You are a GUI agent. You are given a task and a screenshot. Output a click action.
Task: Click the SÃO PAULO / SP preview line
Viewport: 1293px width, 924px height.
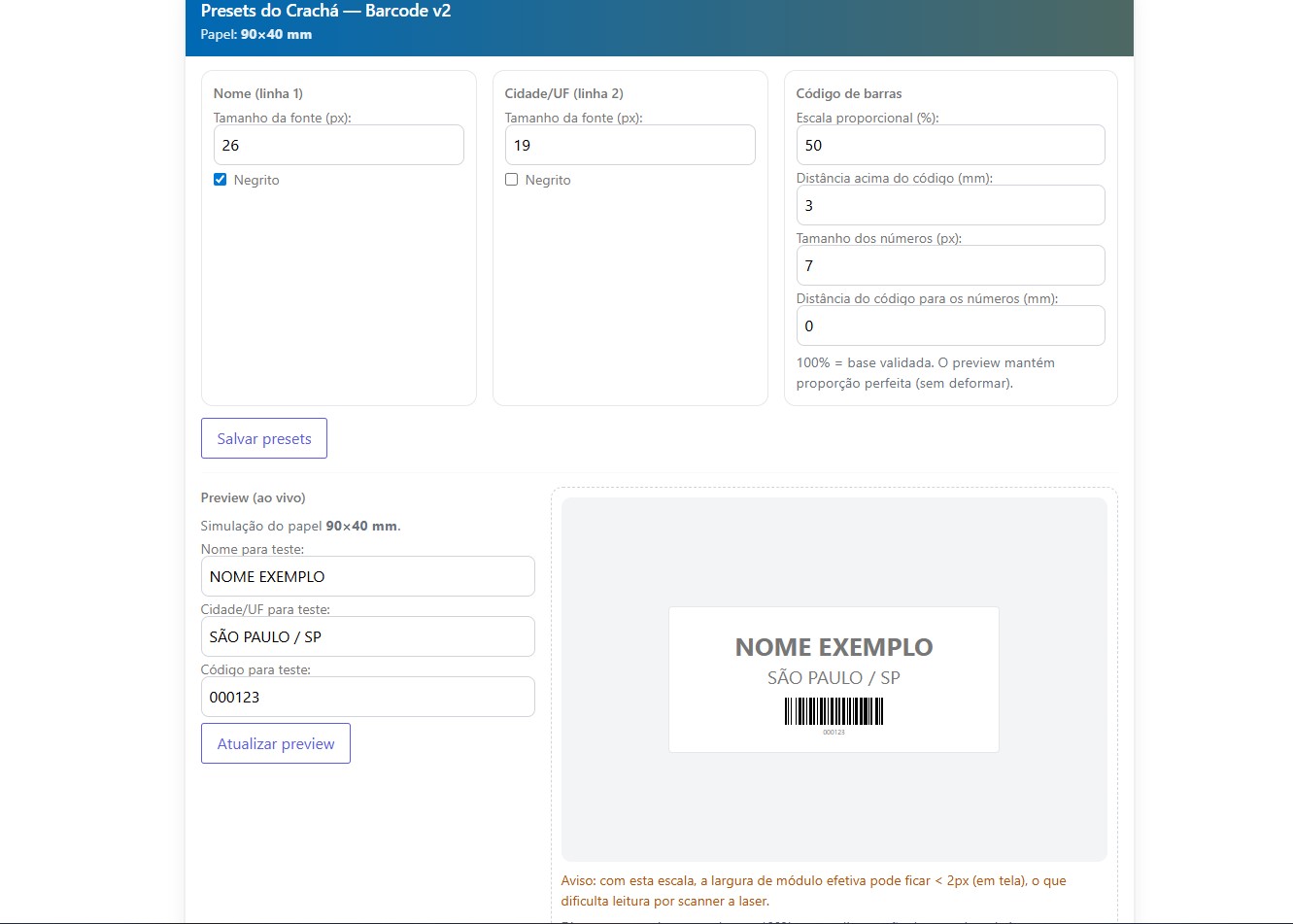(x=833, y=677)
